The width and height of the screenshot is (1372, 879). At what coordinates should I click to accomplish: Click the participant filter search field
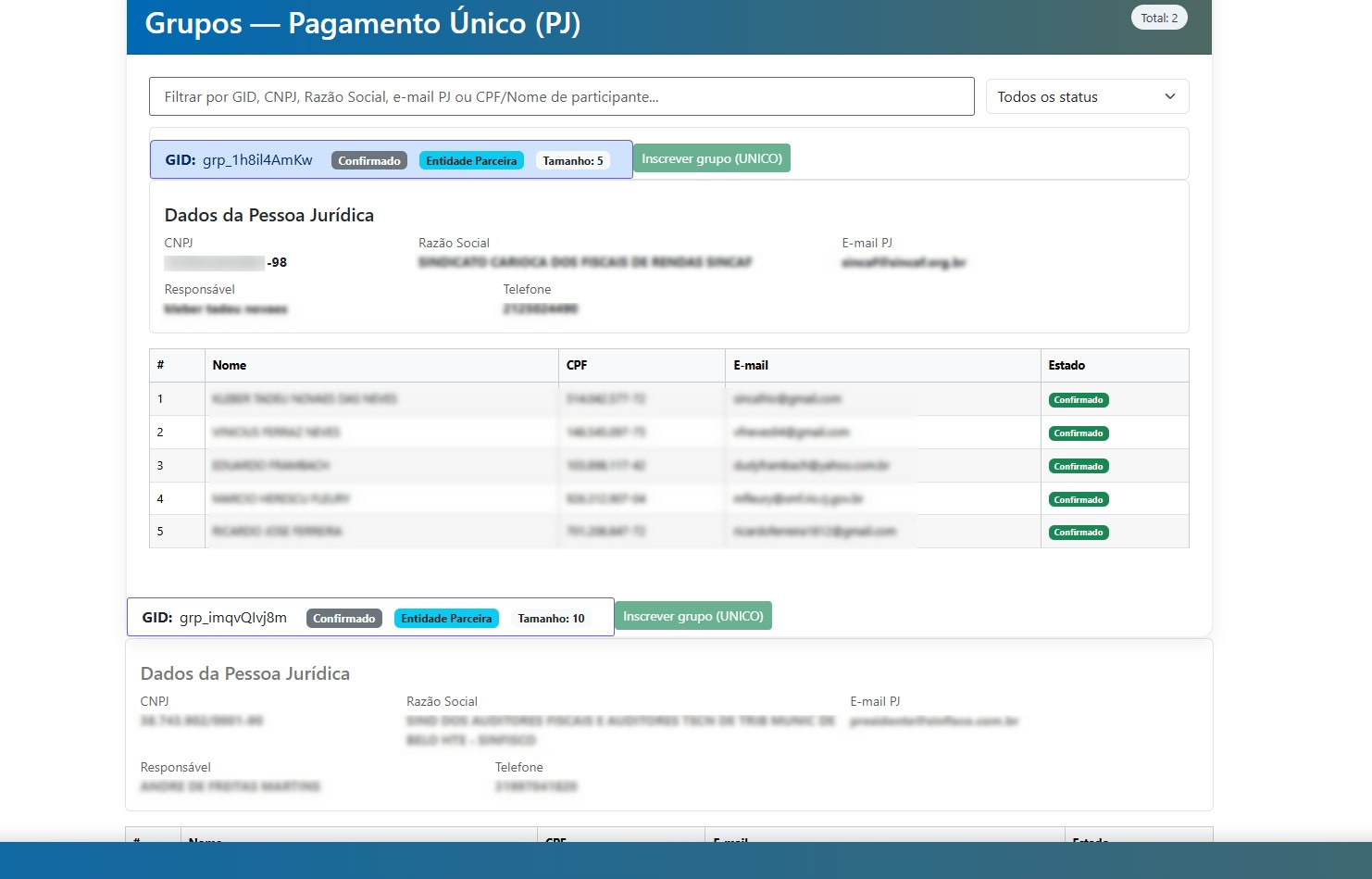tap(561, 96)
